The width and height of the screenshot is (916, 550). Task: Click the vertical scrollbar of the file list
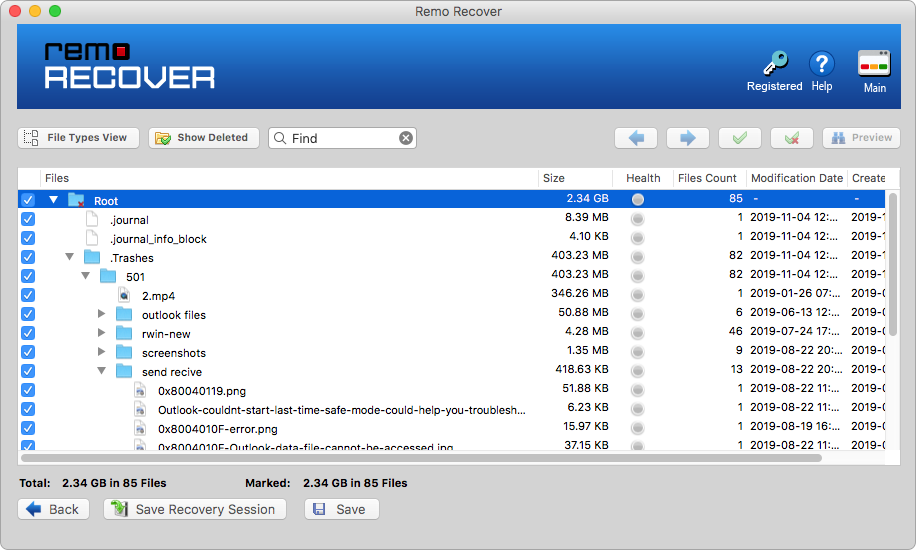coord(893,264)
